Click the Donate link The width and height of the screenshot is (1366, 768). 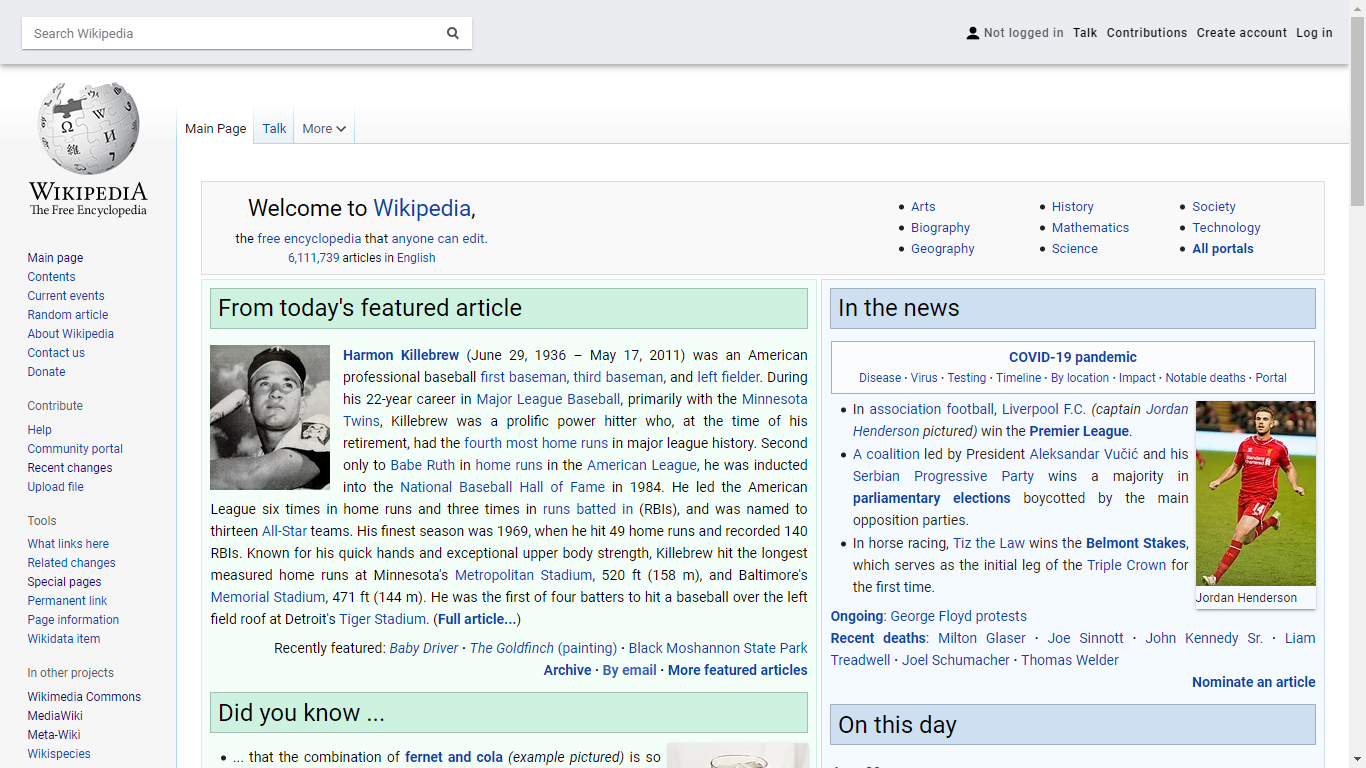click(46, 372)
